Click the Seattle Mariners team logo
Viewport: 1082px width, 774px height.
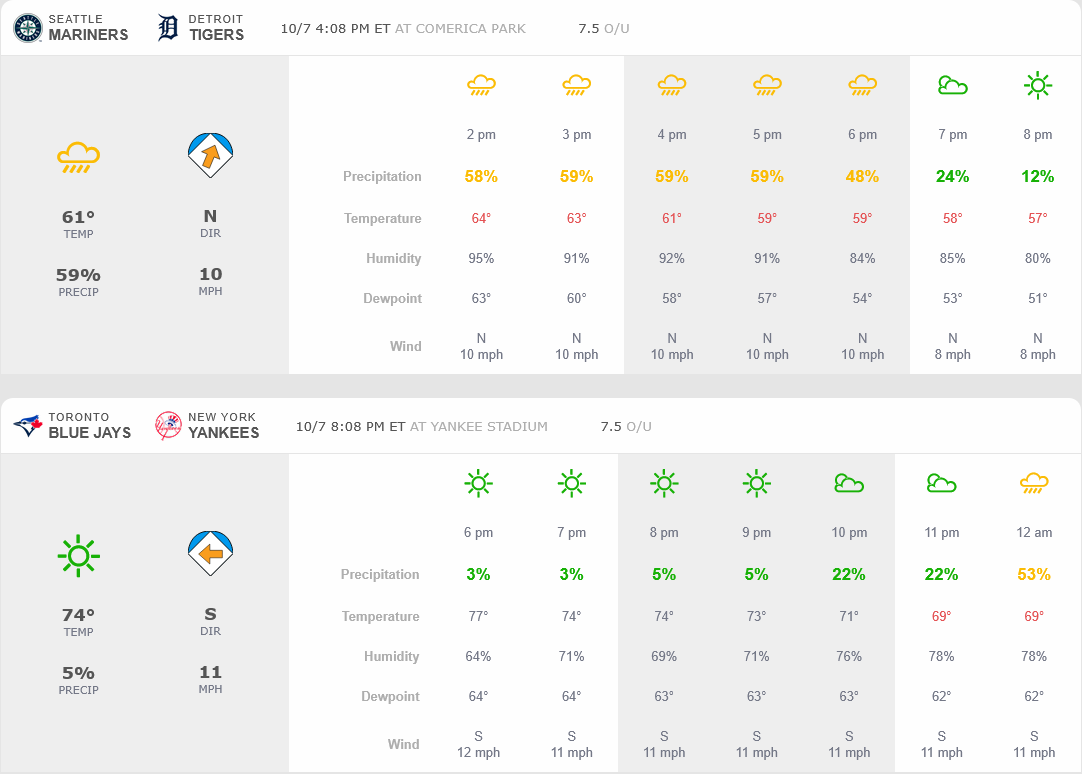tap(28, 28)
